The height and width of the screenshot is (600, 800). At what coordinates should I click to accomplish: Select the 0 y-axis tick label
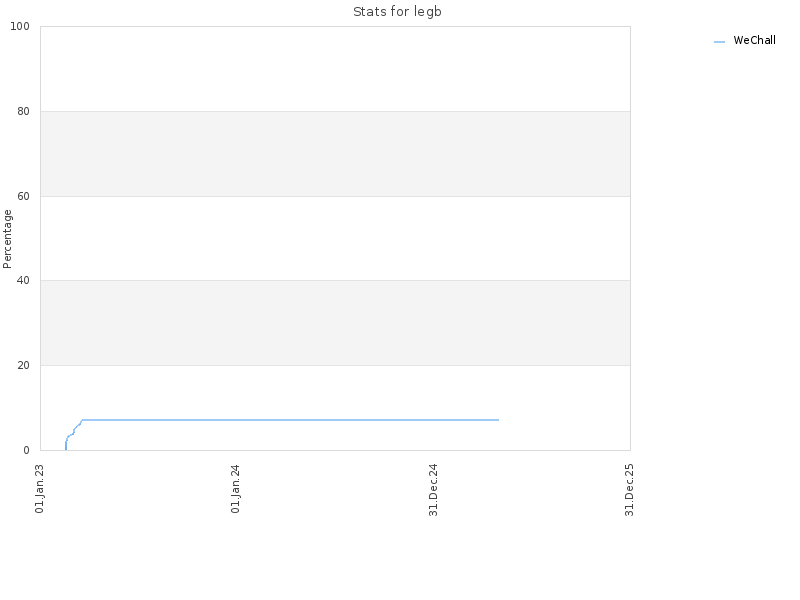coord(27,450)
